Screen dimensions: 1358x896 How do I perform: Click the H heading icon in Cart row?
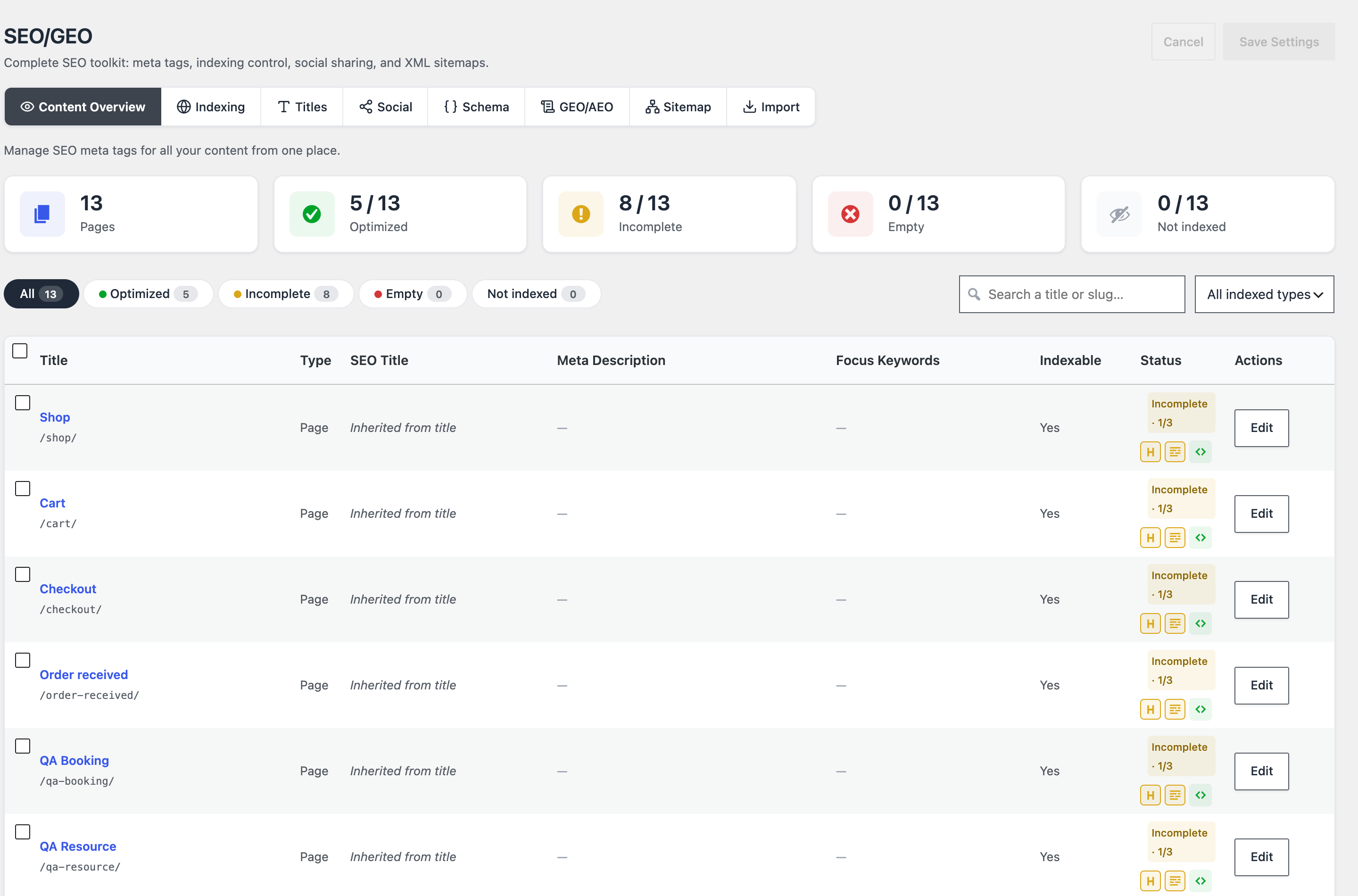click(1150, 538)
